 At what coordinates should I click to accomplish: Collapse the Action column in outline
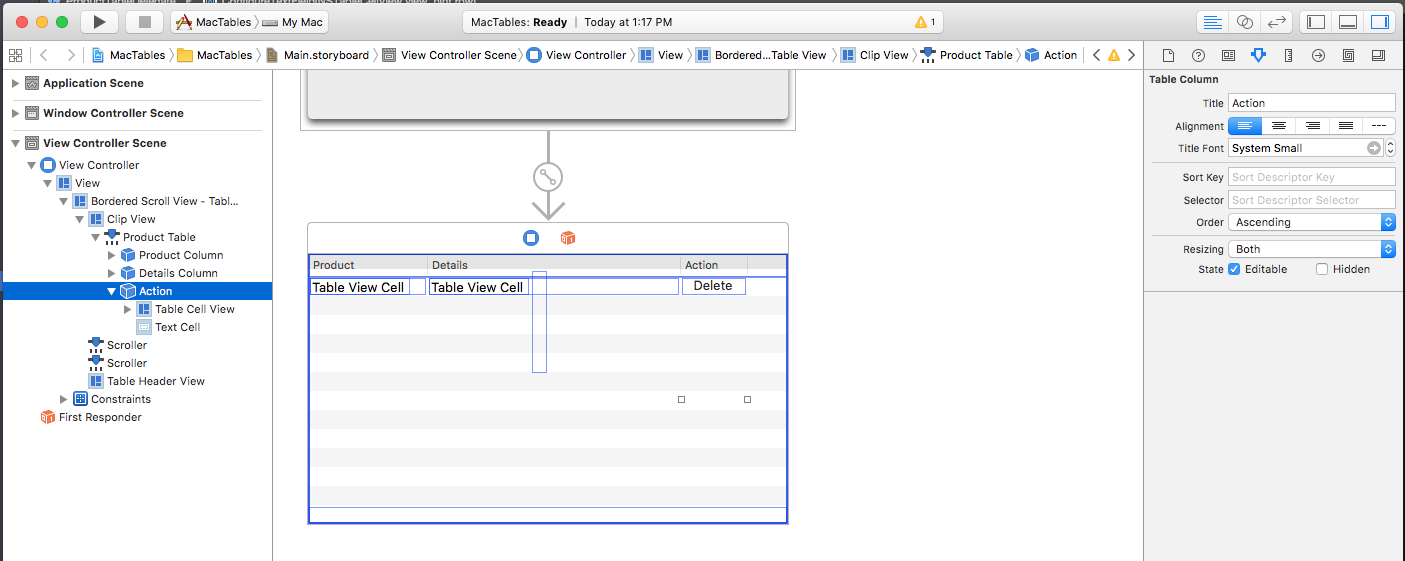[x=111, y=291]
